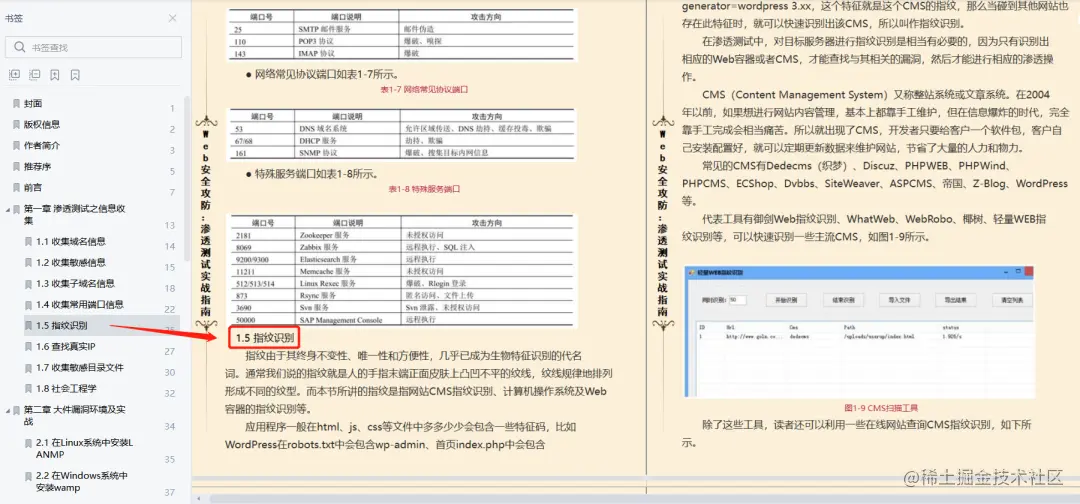Image resolution: width=1080 pixels, height=504 pixels.
Task: Click the expand all bookmarks icon
Action: coord(14,74)
